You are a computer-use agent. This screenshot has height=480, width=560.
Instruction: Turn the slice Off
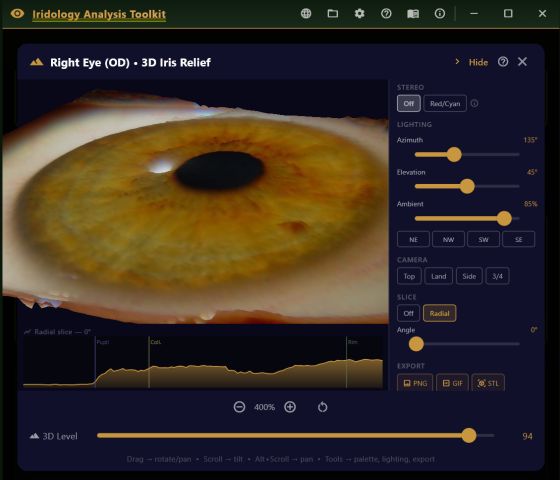[x=408, y=313]
